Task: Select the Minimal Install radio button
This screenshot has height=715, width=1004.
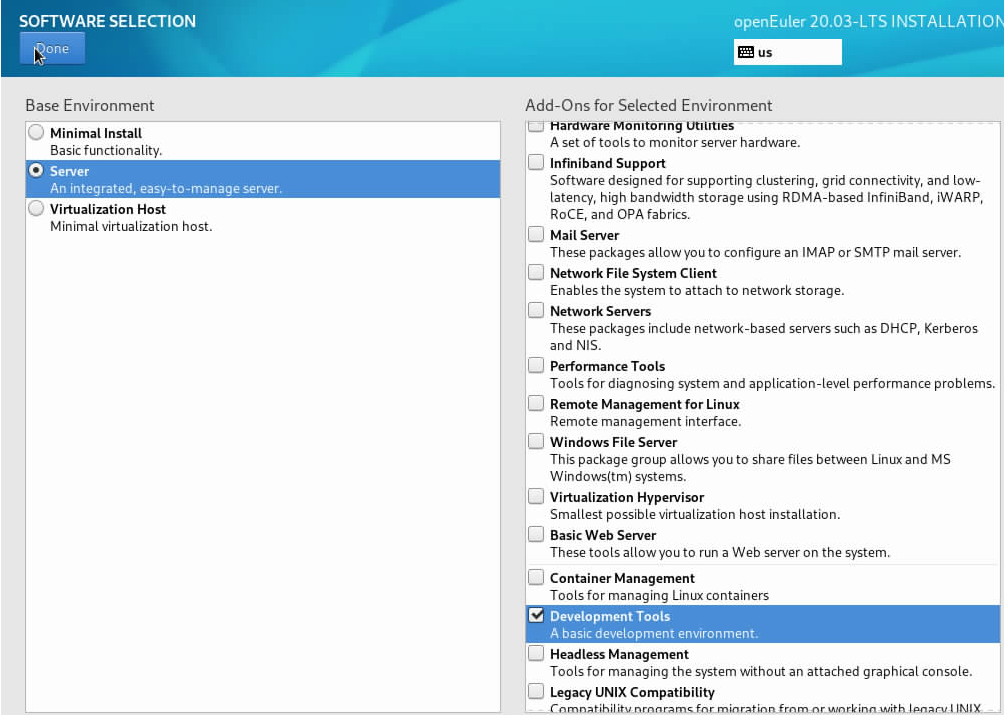Action: point(36,133)
